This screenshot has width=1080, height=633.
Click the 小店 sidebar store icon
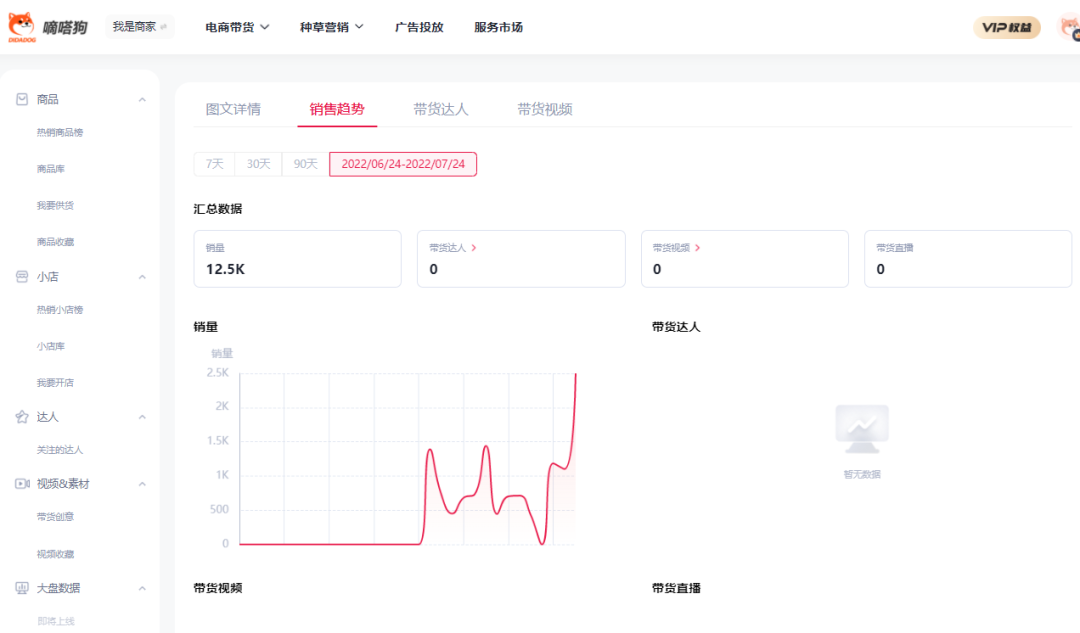click(22, 277)
